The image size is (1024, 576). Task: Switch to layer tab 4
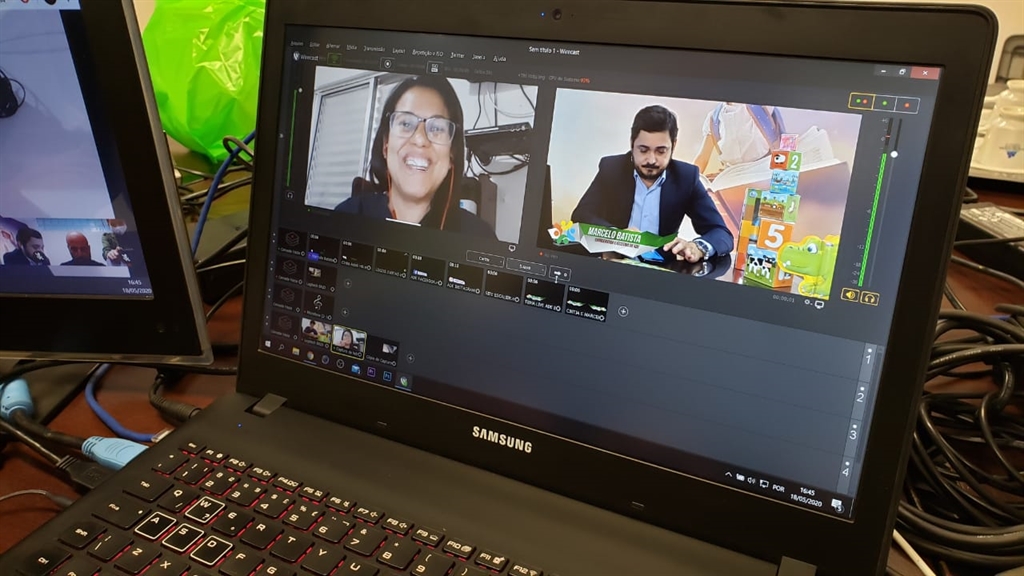click(846, 470)
